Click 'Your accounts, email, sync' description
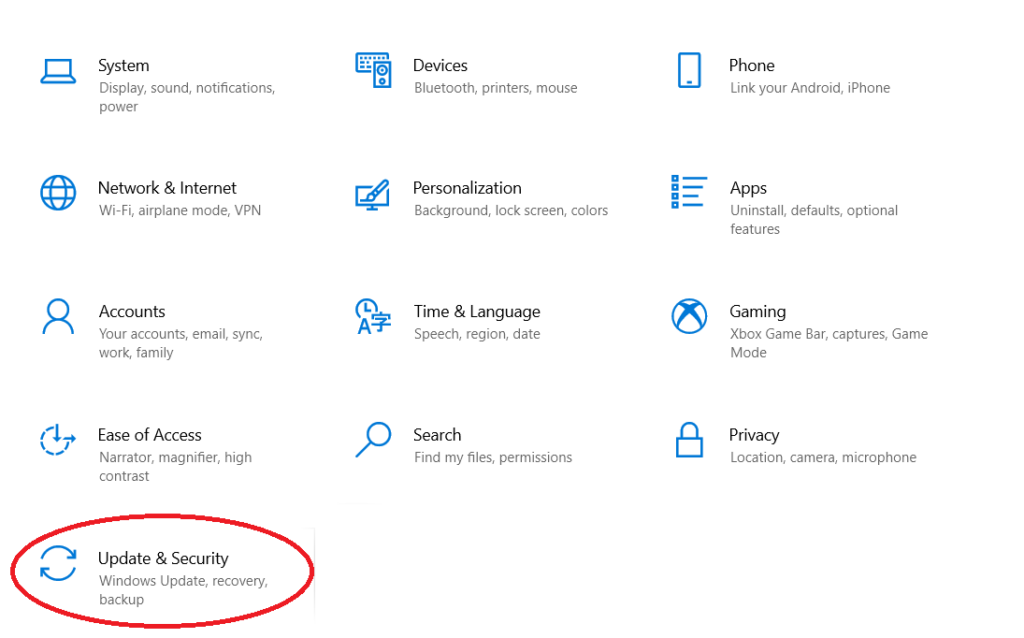This screenshot has height=638, width=1024. pyautogui.click(x=181, y=343)
